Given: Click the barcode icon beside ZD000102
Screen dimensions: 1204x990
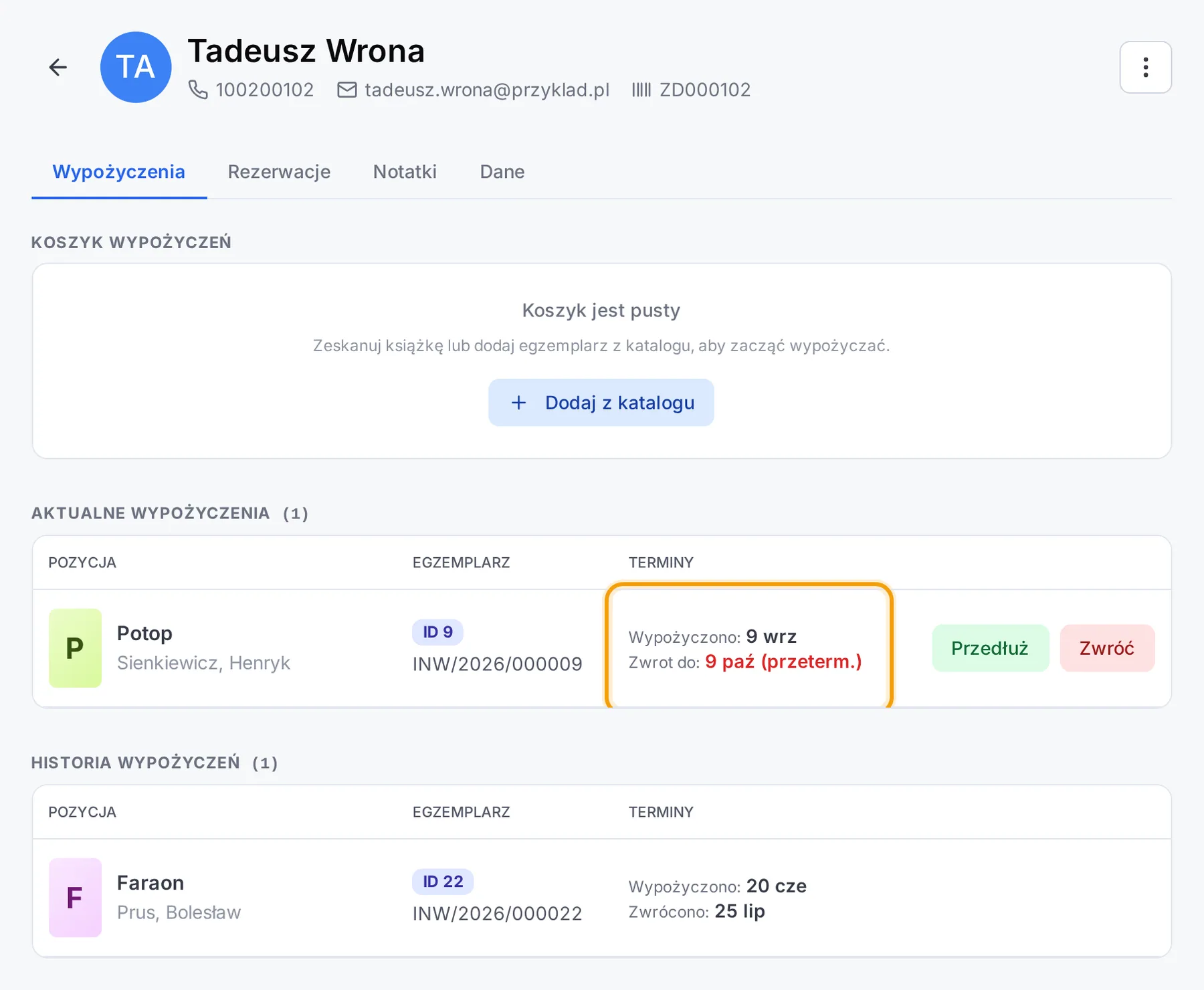Looking at the screenshot, I should coord(641,90).
